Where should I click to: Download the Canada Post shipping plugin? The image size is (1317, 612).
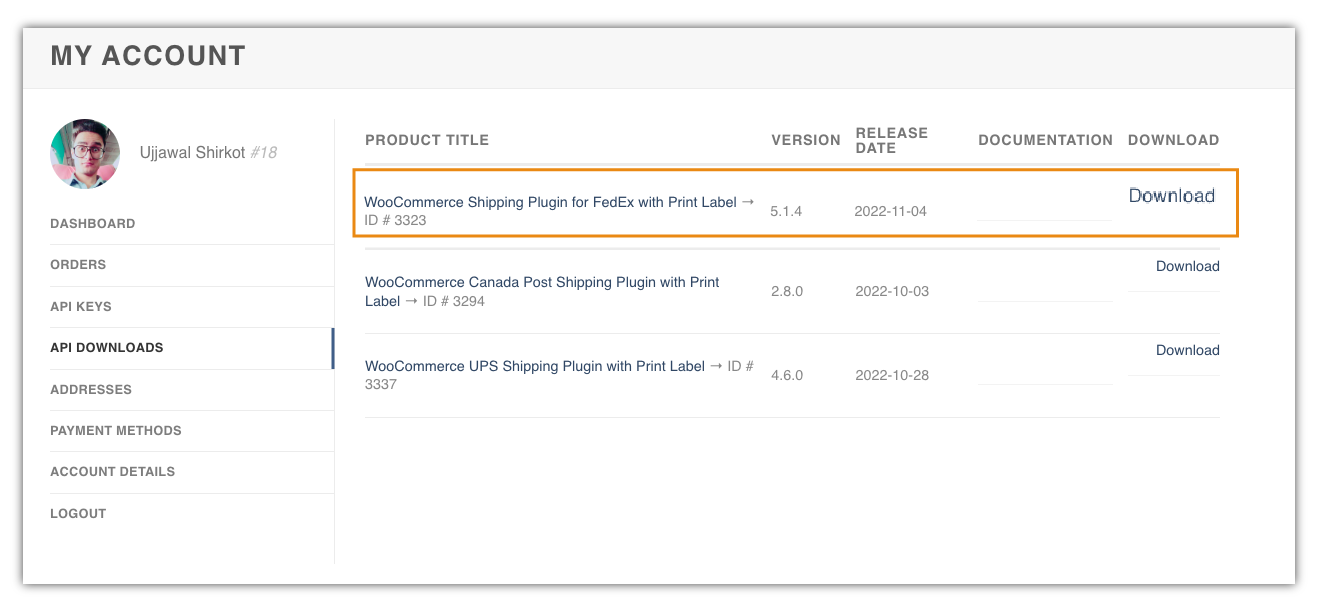pyautogui.click(x=1187, y=266)
